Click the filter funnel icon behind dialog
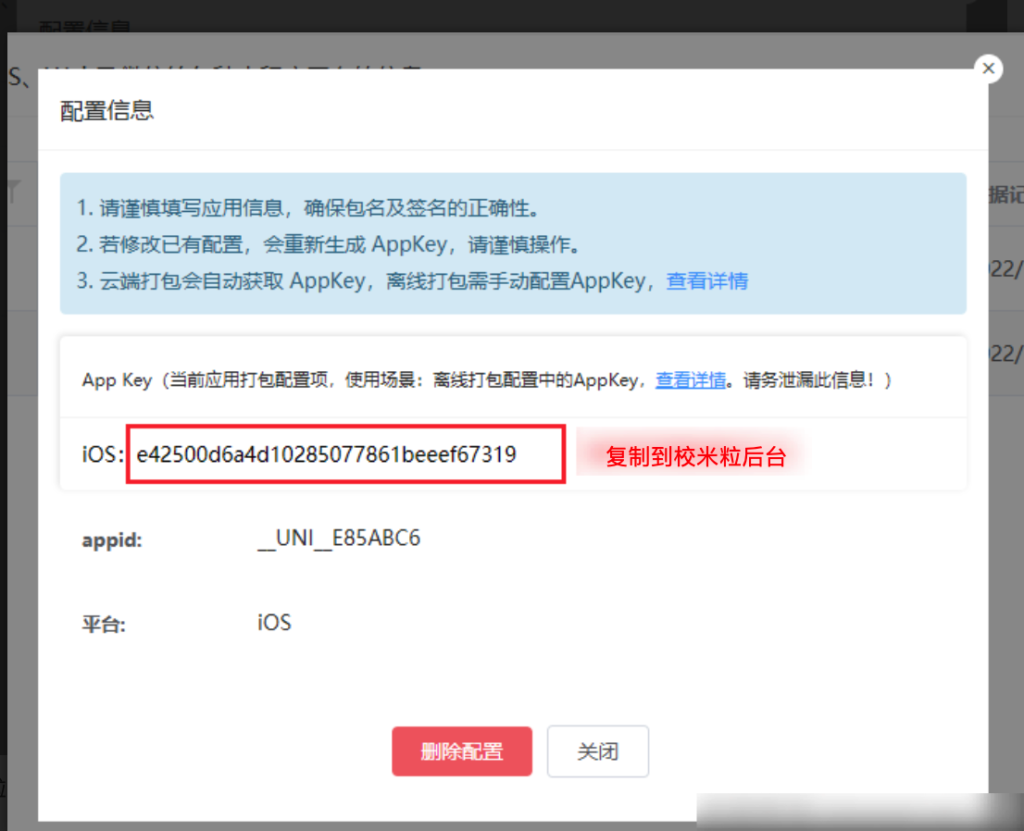 pos(13,193)
